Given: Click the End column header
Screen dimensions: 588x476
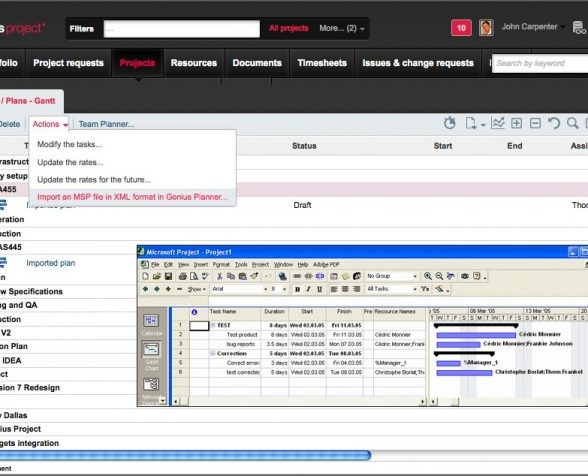Looking at the screenshot, I should 514,146.
